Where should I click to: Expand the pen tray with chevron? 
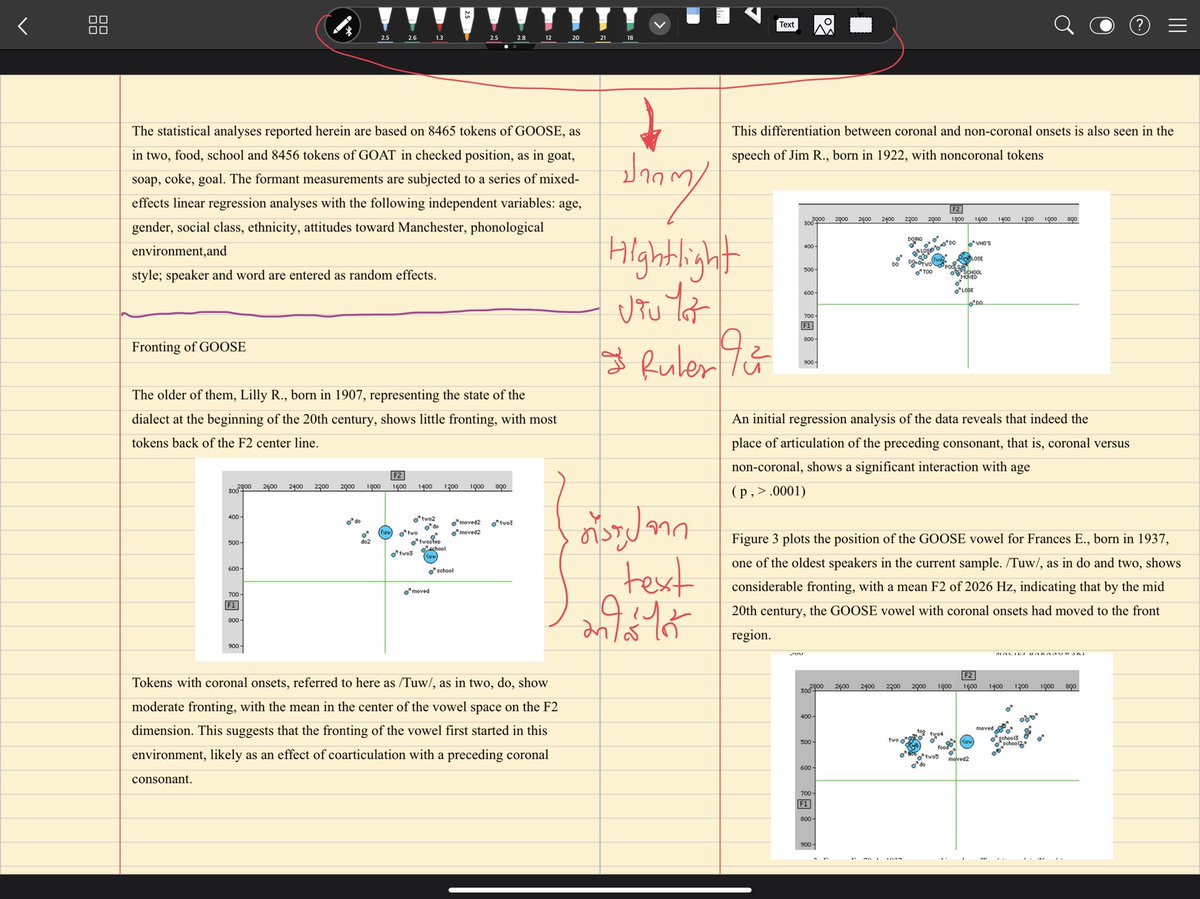(x=659, y=25)
